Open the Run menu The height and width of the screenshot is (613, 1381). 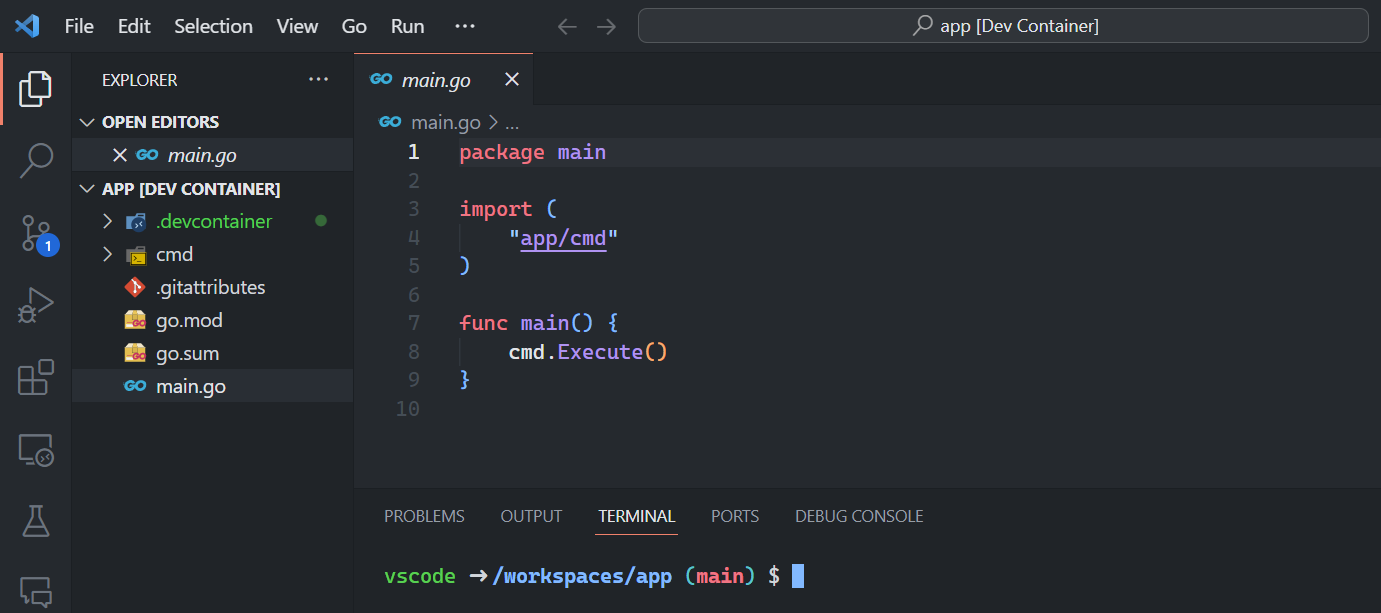coord(406,26)
